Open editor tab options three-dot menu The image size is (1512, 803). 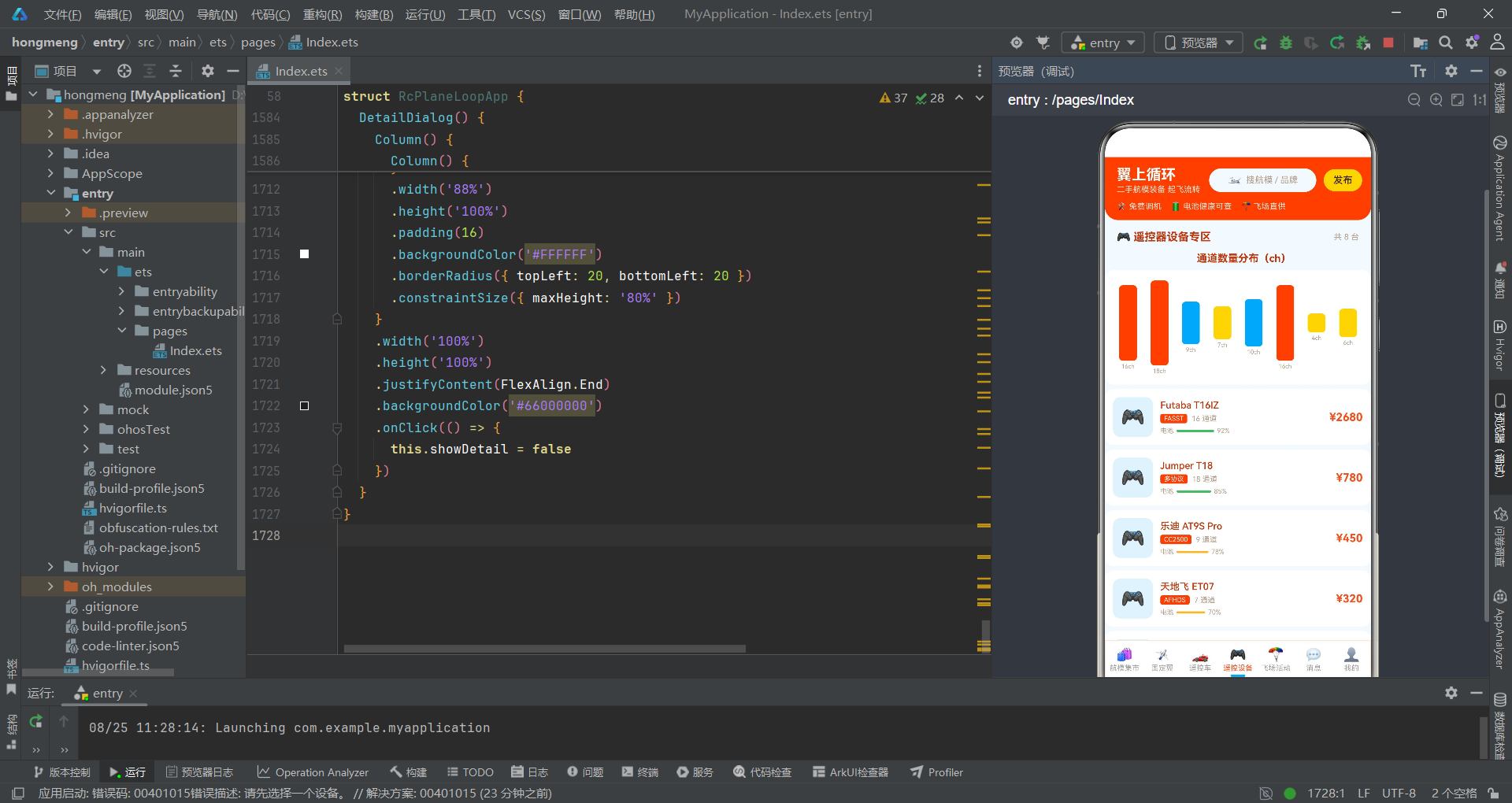(980, 71)
